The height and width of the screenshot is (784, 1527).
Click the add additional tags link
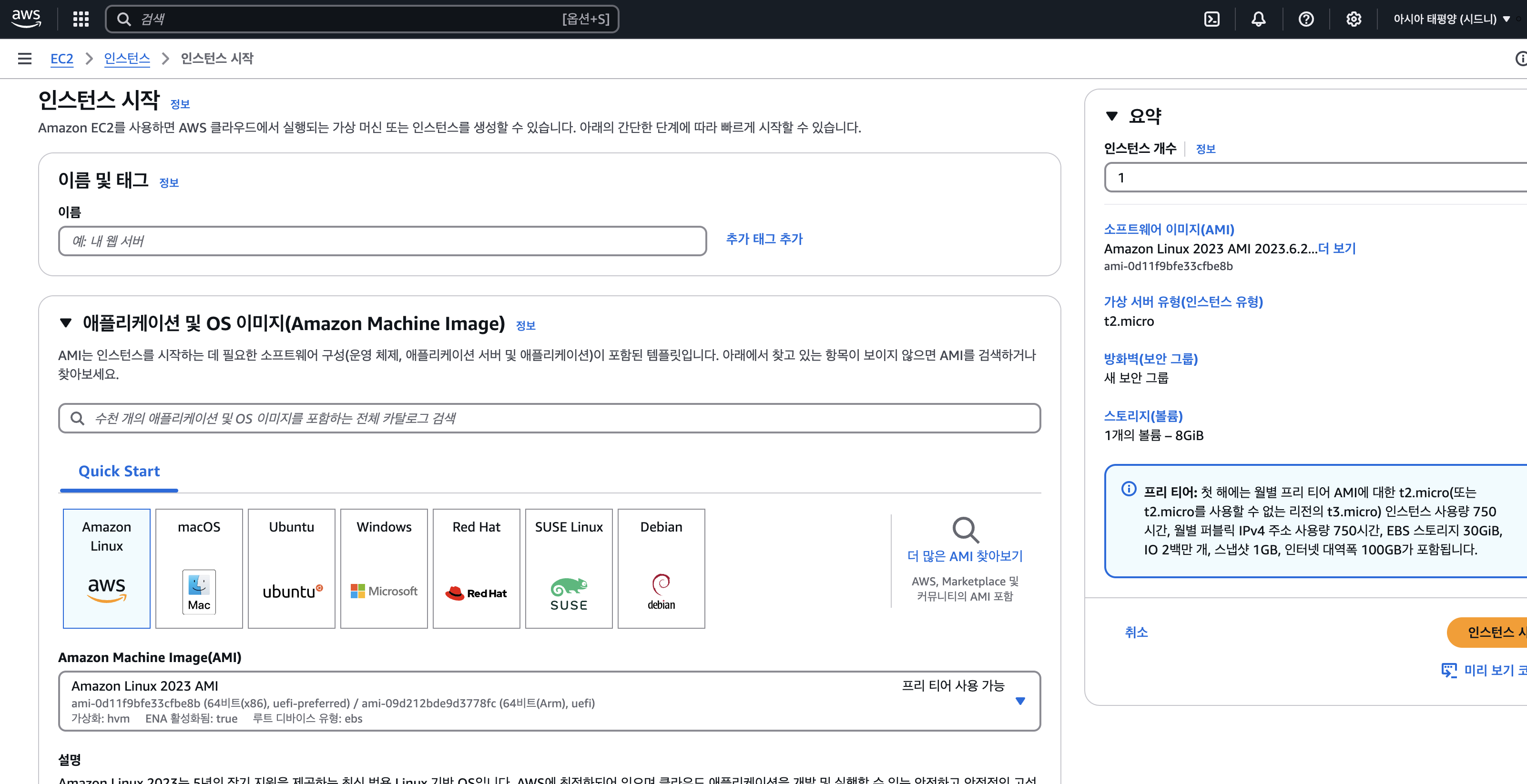coord(764,239)
